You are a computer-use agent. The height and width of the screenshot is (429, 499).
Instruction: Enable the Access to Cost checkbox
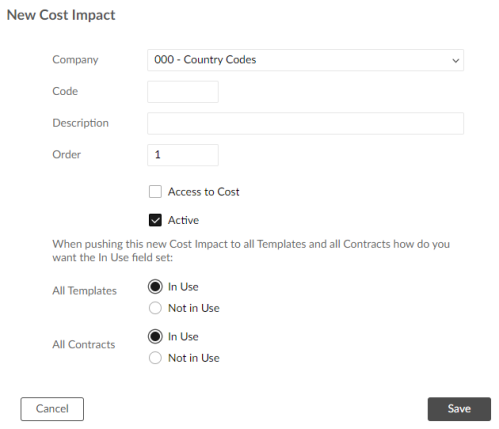point(155,192)
